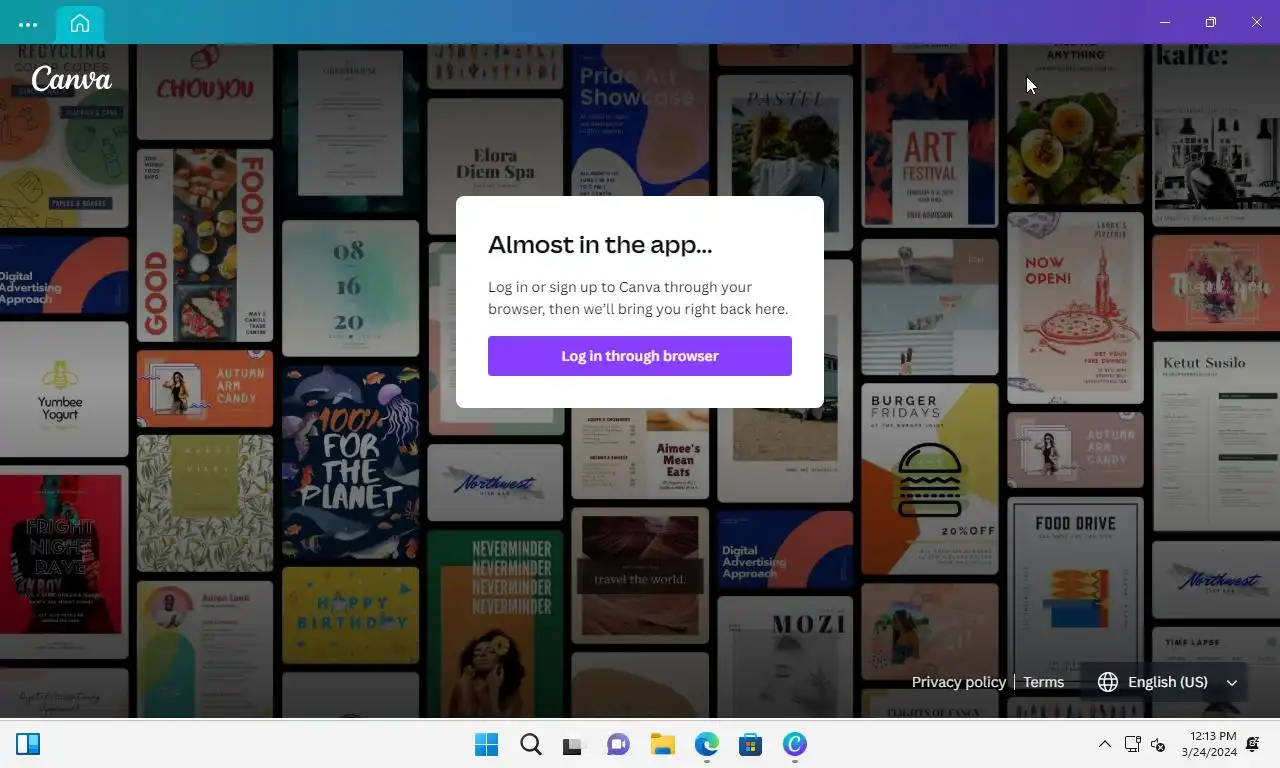Open the Chat app on taskbar
Image resolution: width=1280 pixels, height=768 pixels.
618,744
